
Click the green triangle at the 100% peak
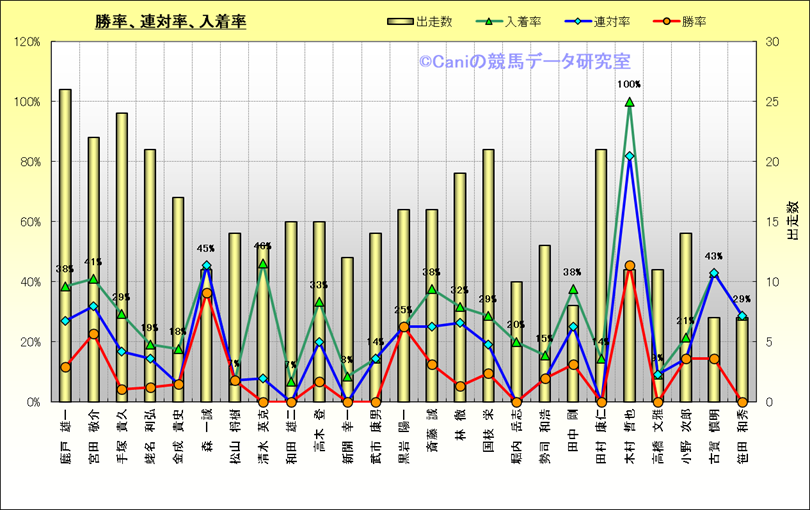[x=629, y=102]
